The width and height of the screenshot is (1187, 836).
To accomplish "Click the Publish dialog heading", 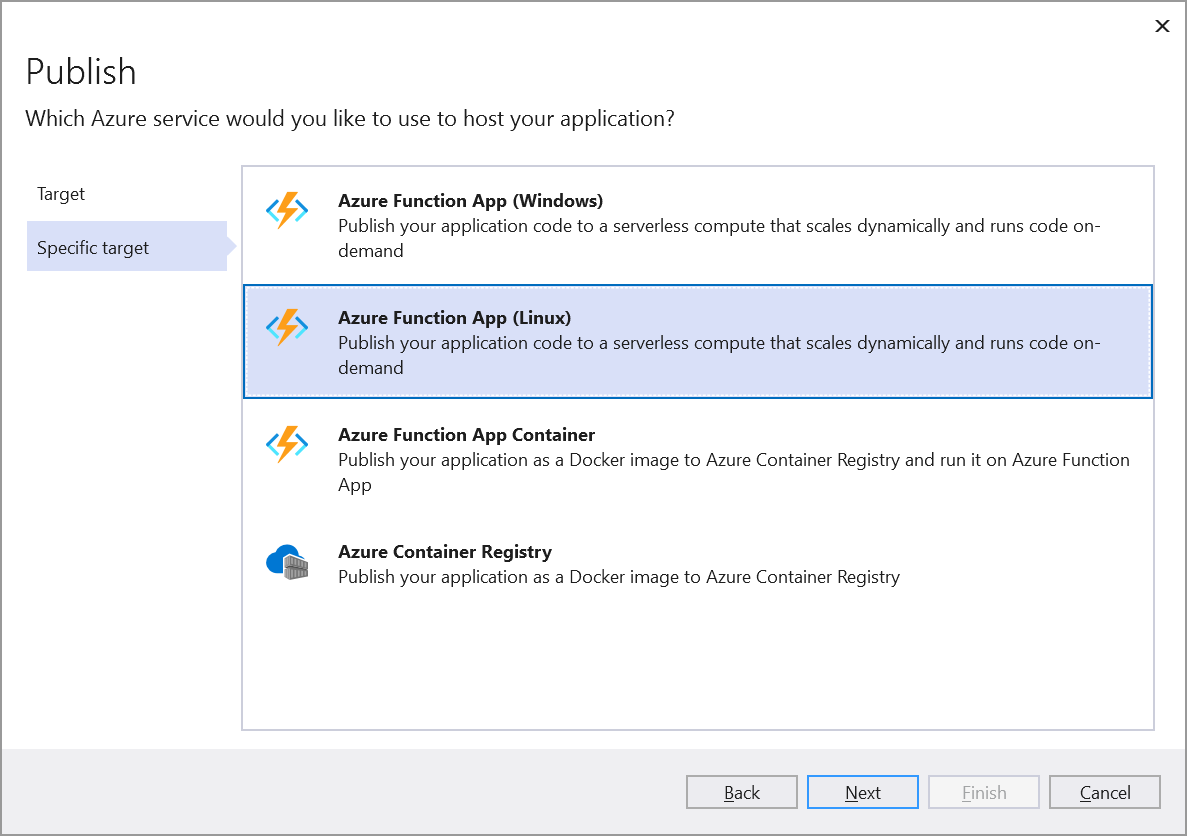I will pos(81,72).
